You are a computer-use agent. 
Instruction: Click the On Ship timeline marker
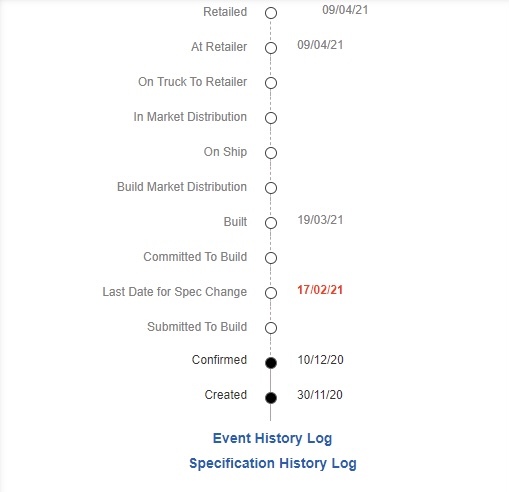[x=271, y=153]
